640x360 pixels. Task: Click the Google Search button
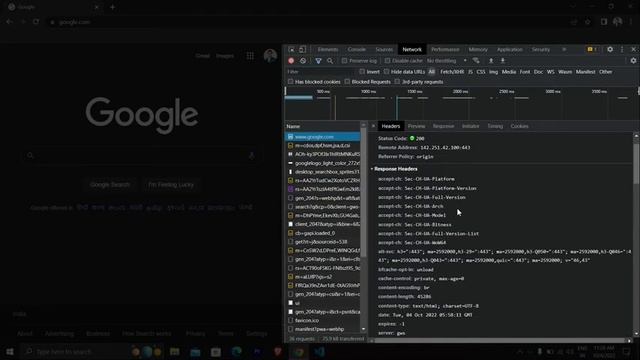pos(110,184)
